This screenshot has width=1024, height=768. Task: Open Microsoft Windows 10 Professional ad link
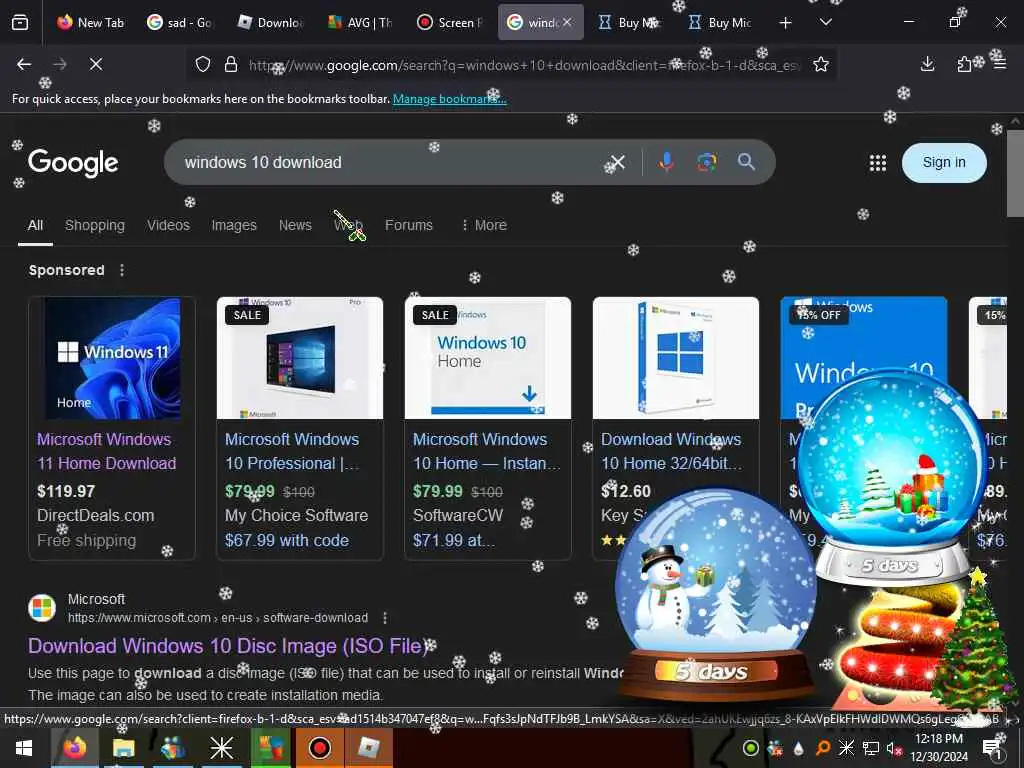click(x=292, y=451)
